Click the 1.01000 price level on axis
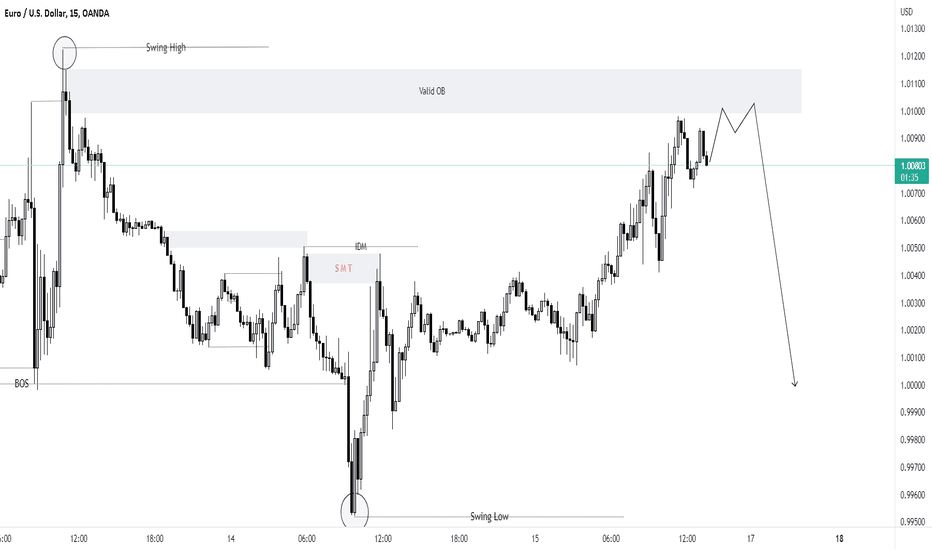The image size is (932, 550). [x=912, y=111]
